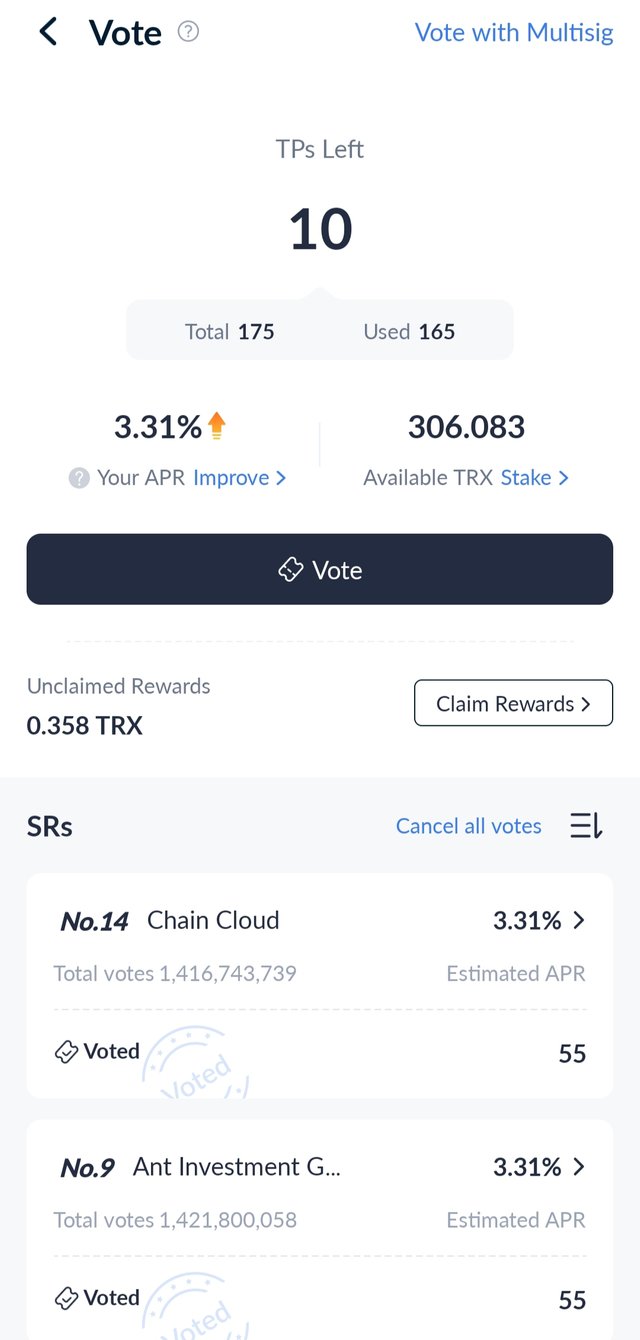Open Improve APR link

[x=240, y=478]
